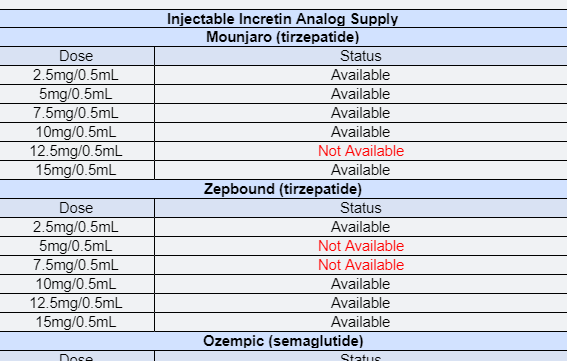Click Available status for Mounjaro 10mg/0.5mL
567x361 pixels.
(x=361, y=132)
